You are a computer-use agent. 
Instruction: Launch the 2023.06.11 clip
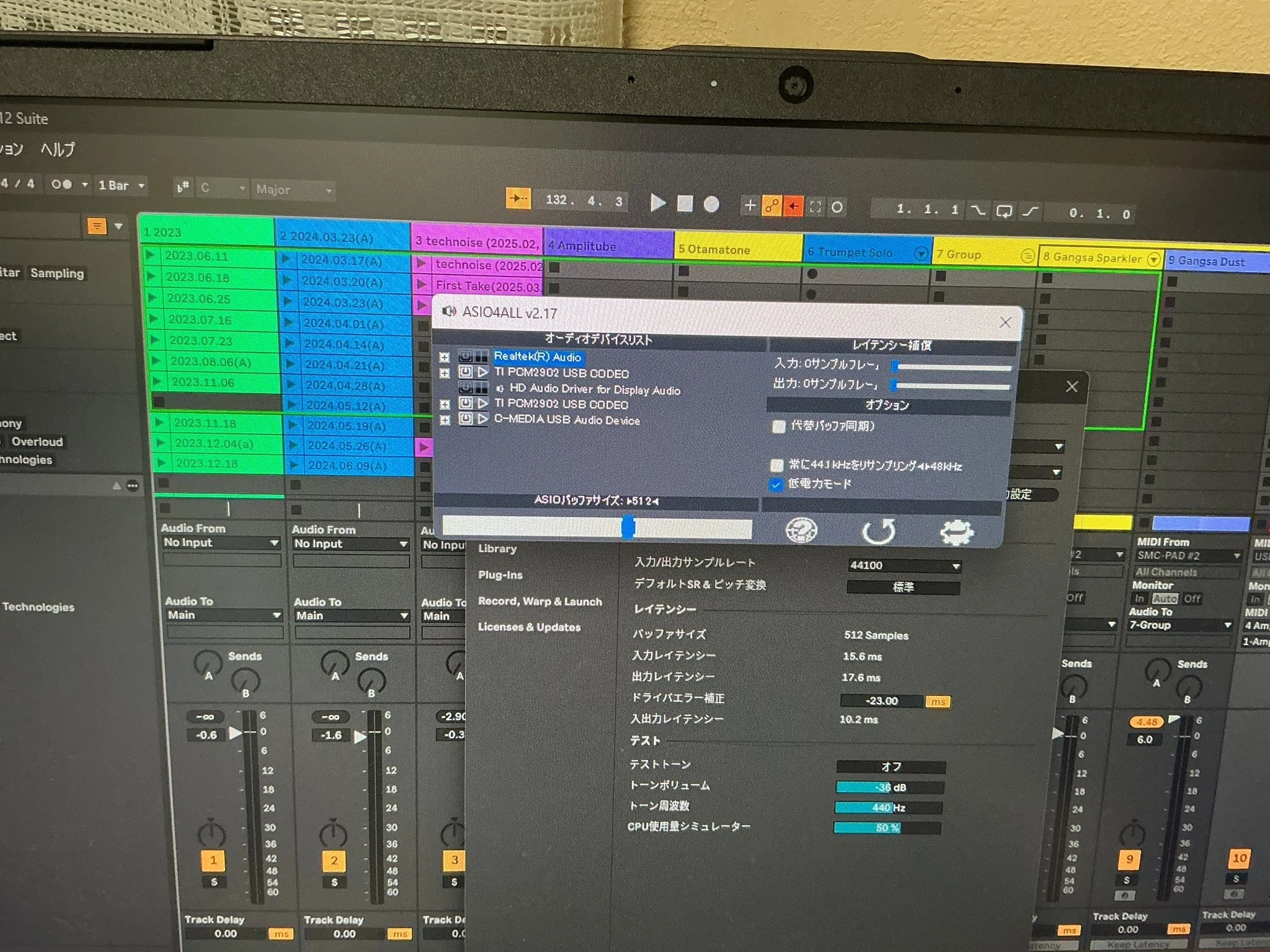(x=149, y=255)
